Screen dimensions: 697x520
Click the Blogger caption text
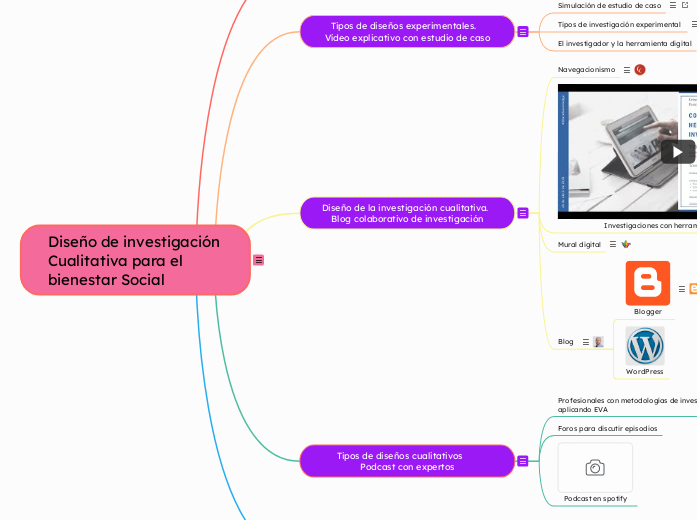648,312
